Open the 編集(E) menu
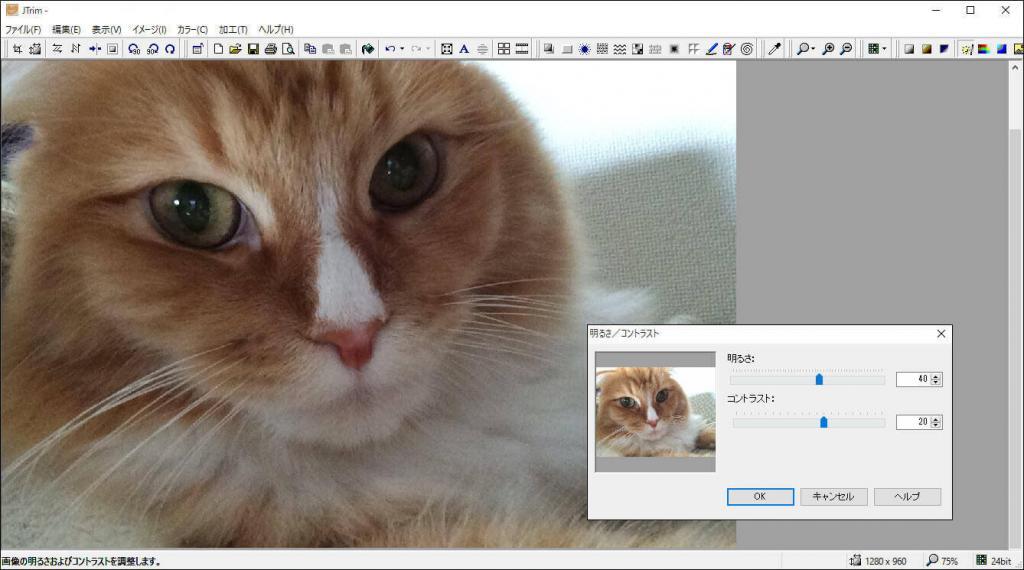 66,29
